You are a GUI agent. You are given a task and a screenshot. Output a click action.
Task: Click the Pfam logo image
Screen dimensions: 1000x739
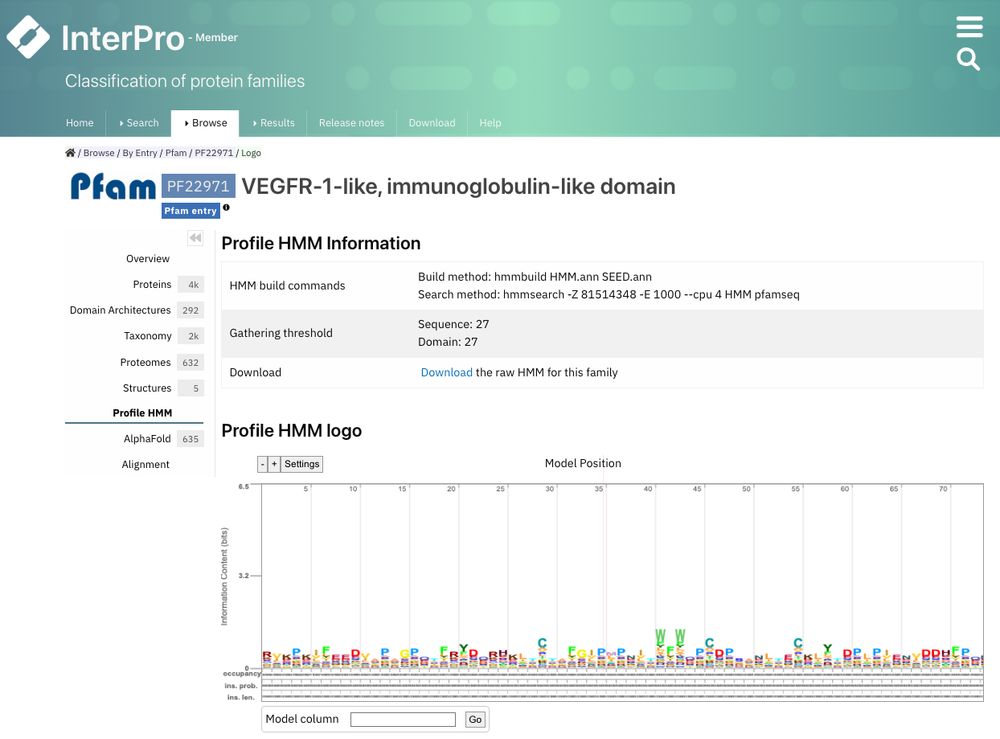[113, 186]
